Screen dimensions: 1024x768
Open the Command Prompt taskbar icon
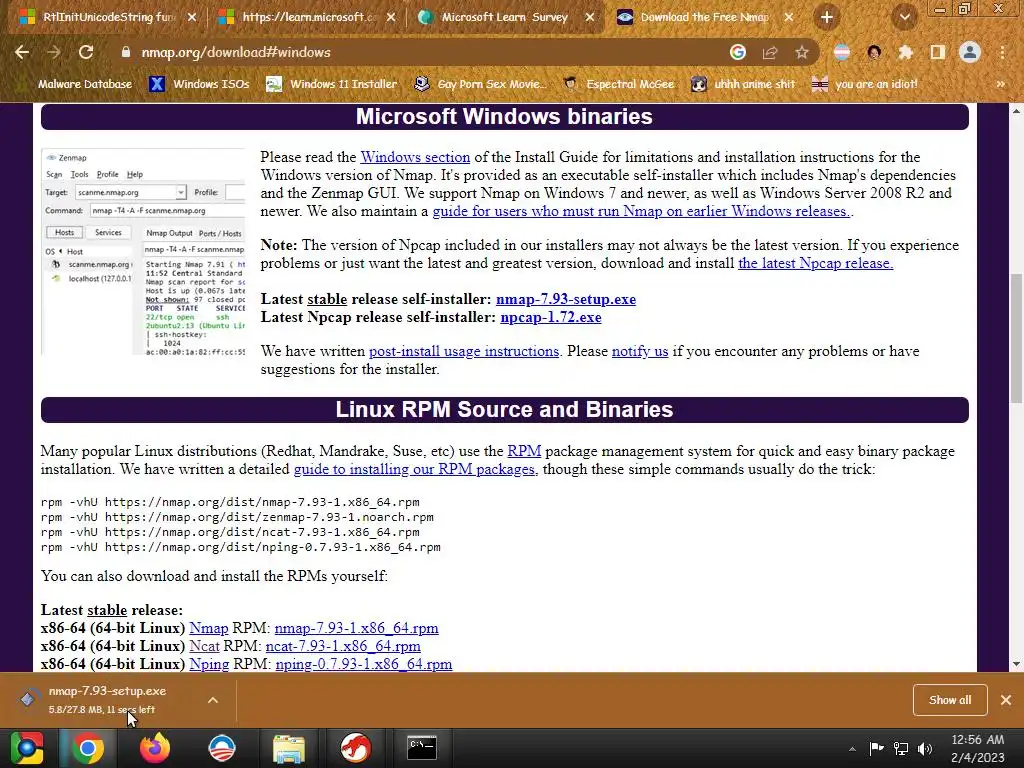[x=422, y=748]
